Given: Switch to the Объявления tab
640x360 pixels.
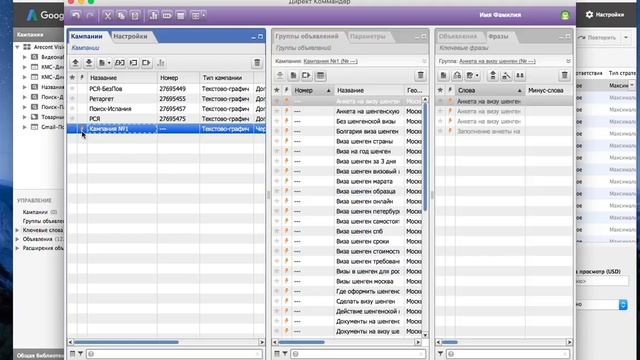Looking at the screenshot, I should click(458, 36).
